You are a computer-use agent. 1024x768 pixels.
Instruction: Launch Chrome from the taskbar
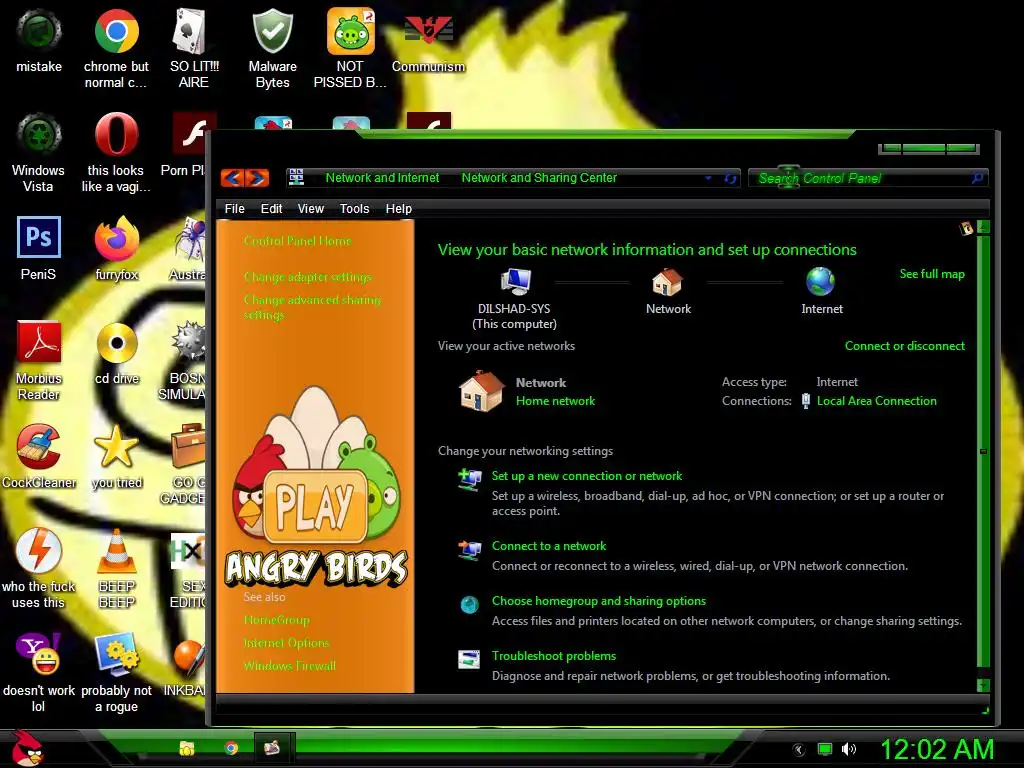[x=231, y=748]
